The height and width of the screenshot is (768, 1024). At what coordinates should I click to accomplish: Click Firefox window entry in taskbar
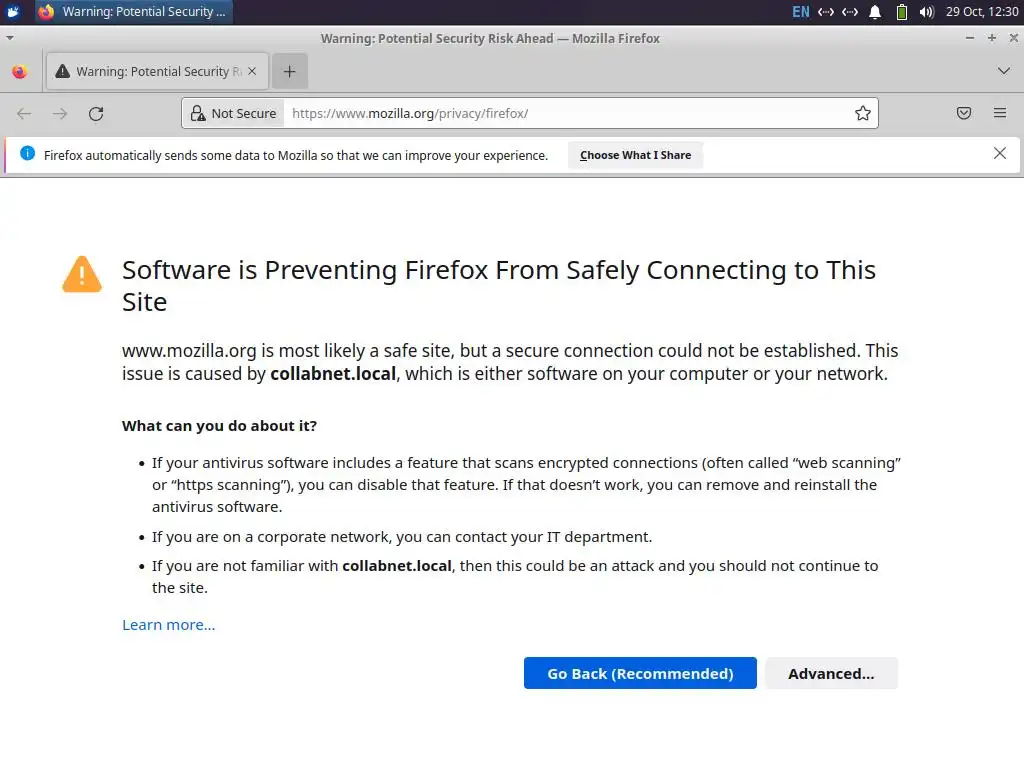point(132,12)
